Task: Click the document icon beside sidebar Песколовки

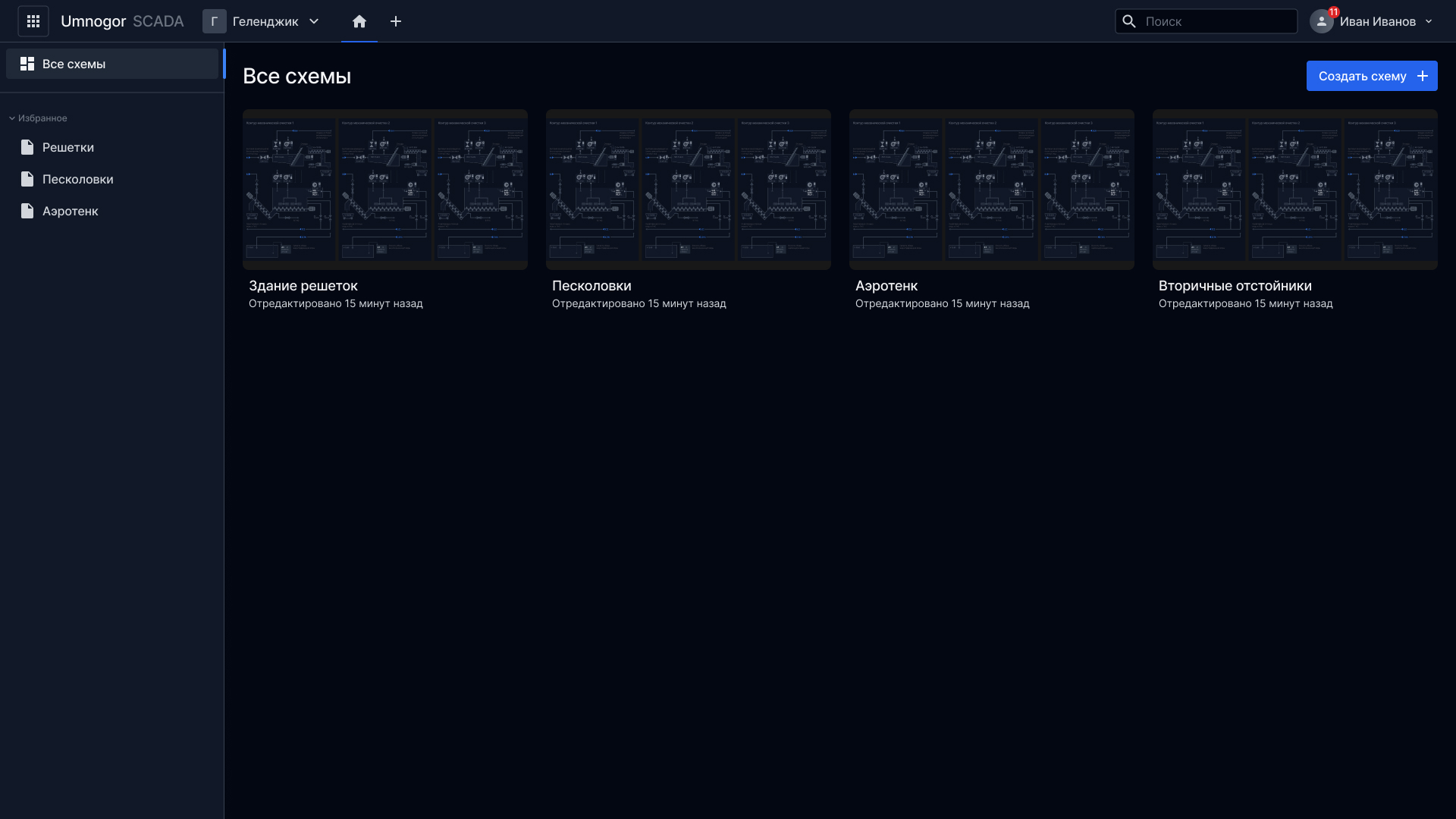Action: [x=27, y=179]
